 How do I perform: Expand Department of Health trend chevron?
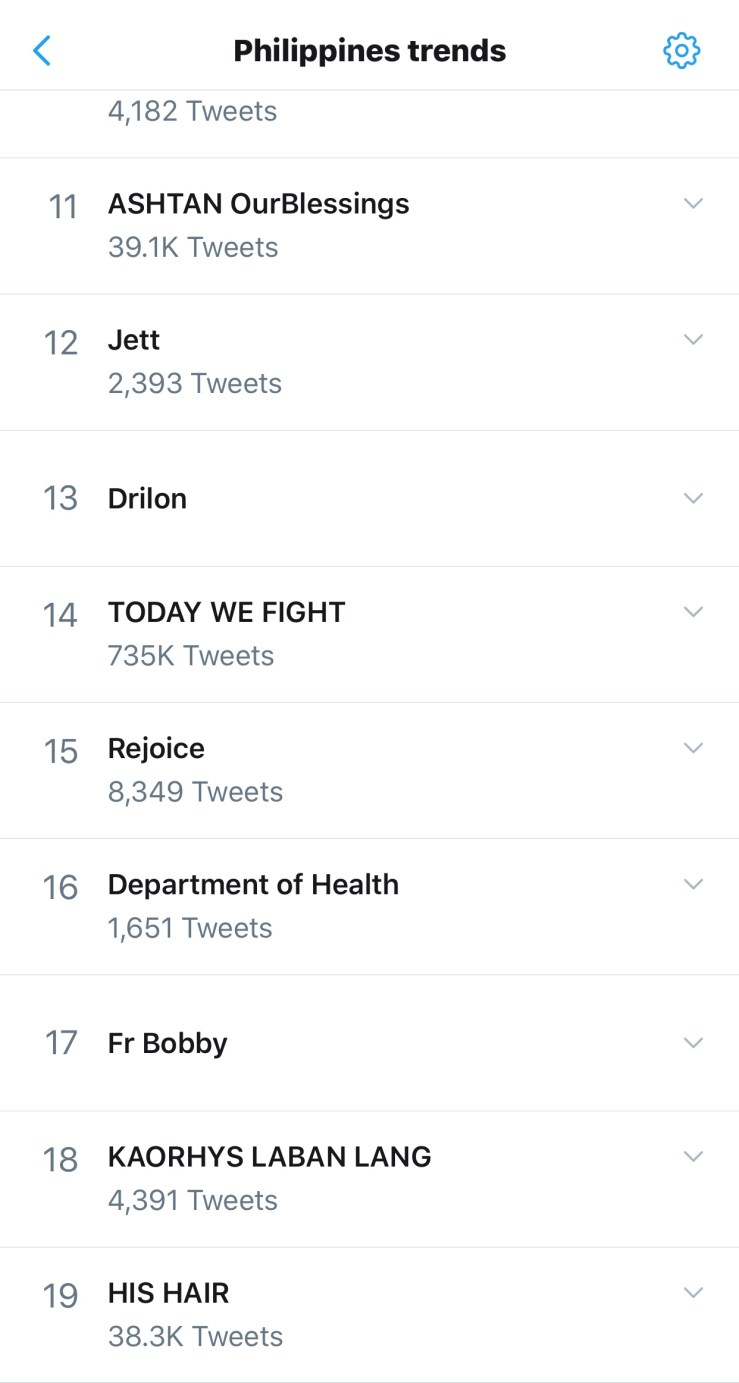(693, 883)
